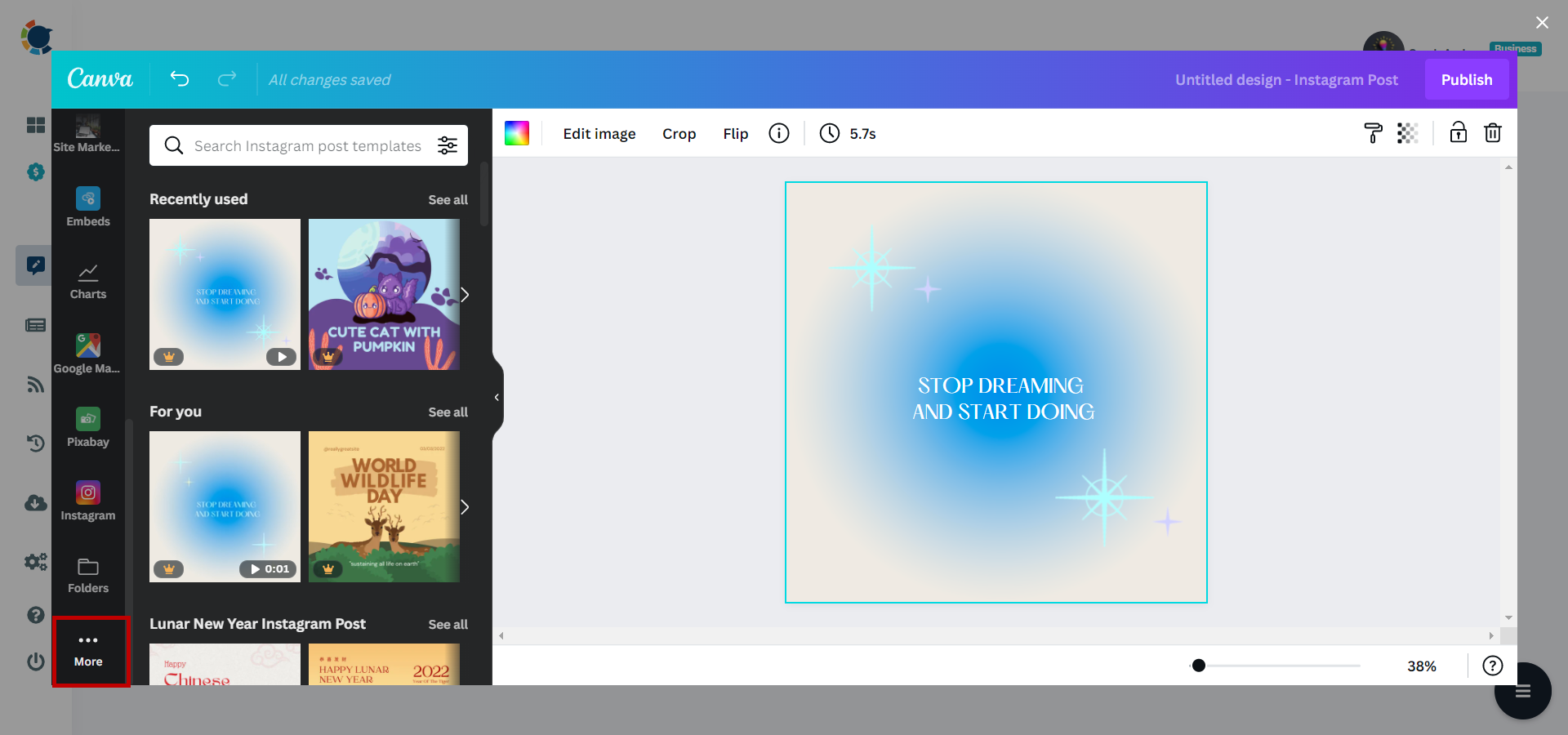Open the Folders panel

[88, 575]
